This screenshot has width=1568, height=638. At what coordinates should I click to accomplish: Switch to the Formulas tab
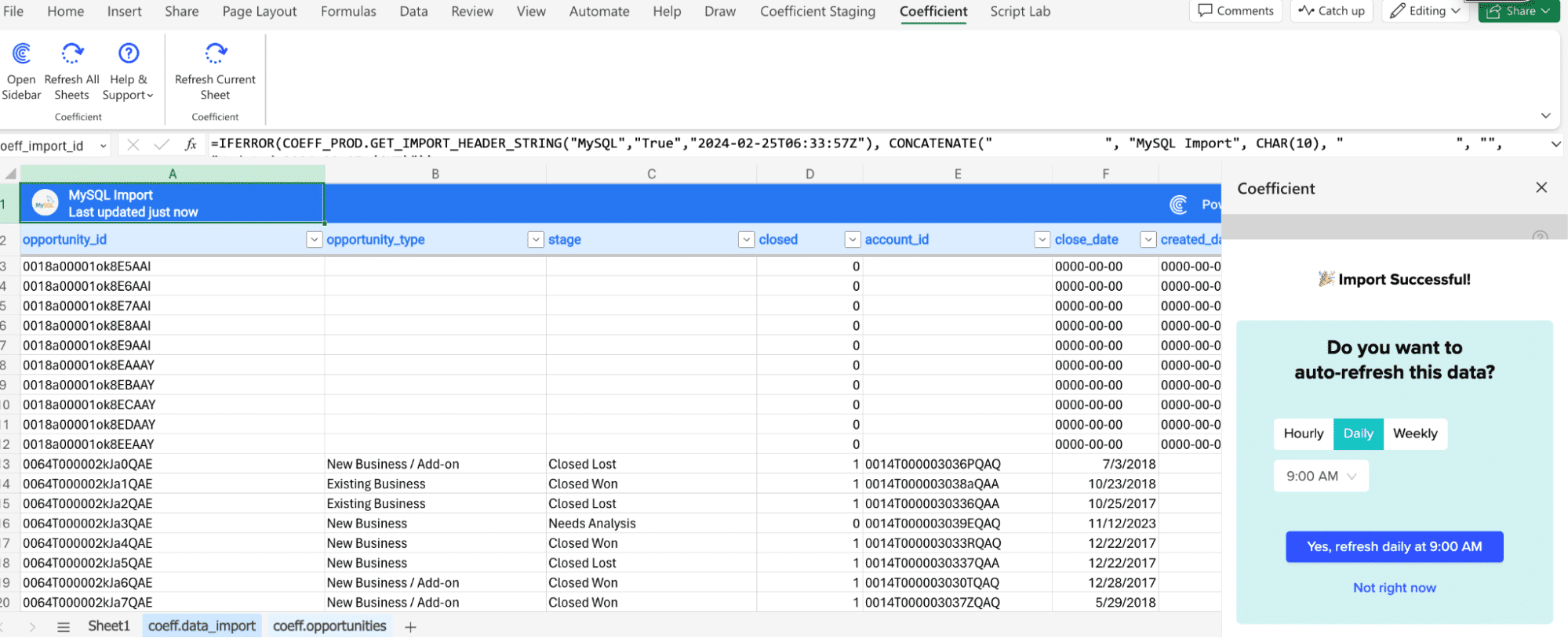tap(348, 11)
